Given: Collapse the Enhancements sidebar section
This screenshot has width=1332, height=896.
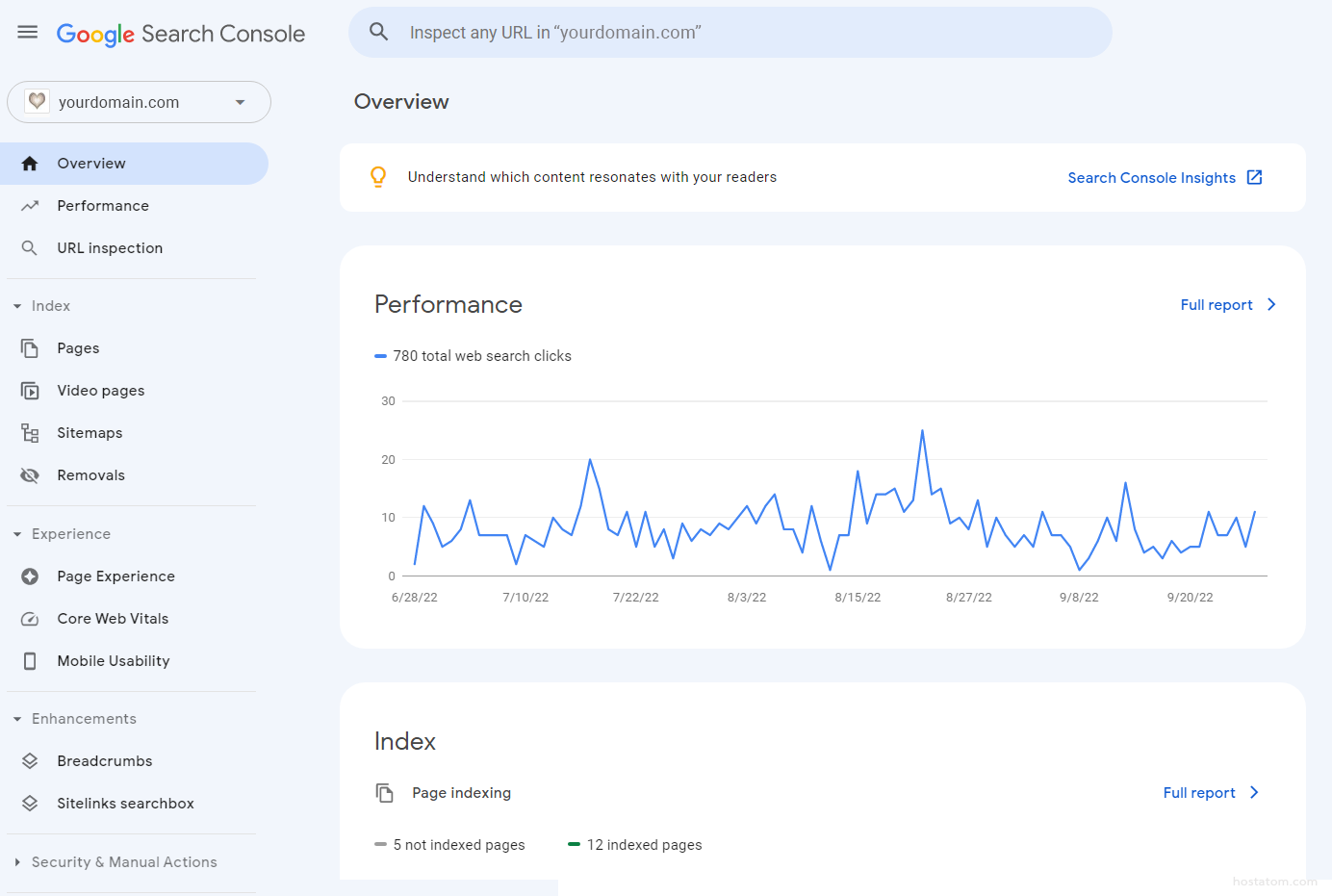Looking at the screenshot, I should click(x=17, y=719).
